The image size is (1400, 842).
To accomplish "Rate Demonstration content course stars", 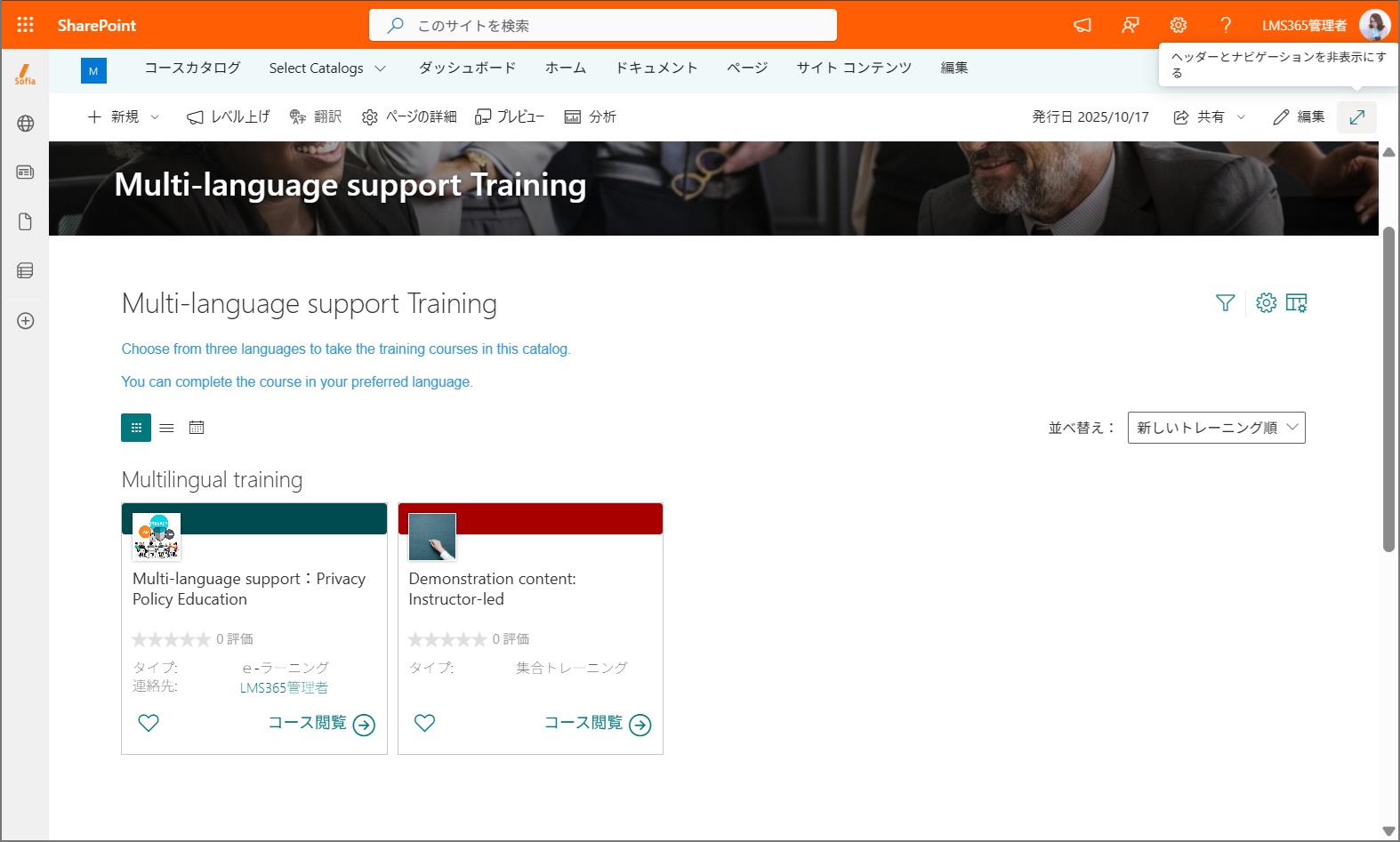I will [447, 639].
